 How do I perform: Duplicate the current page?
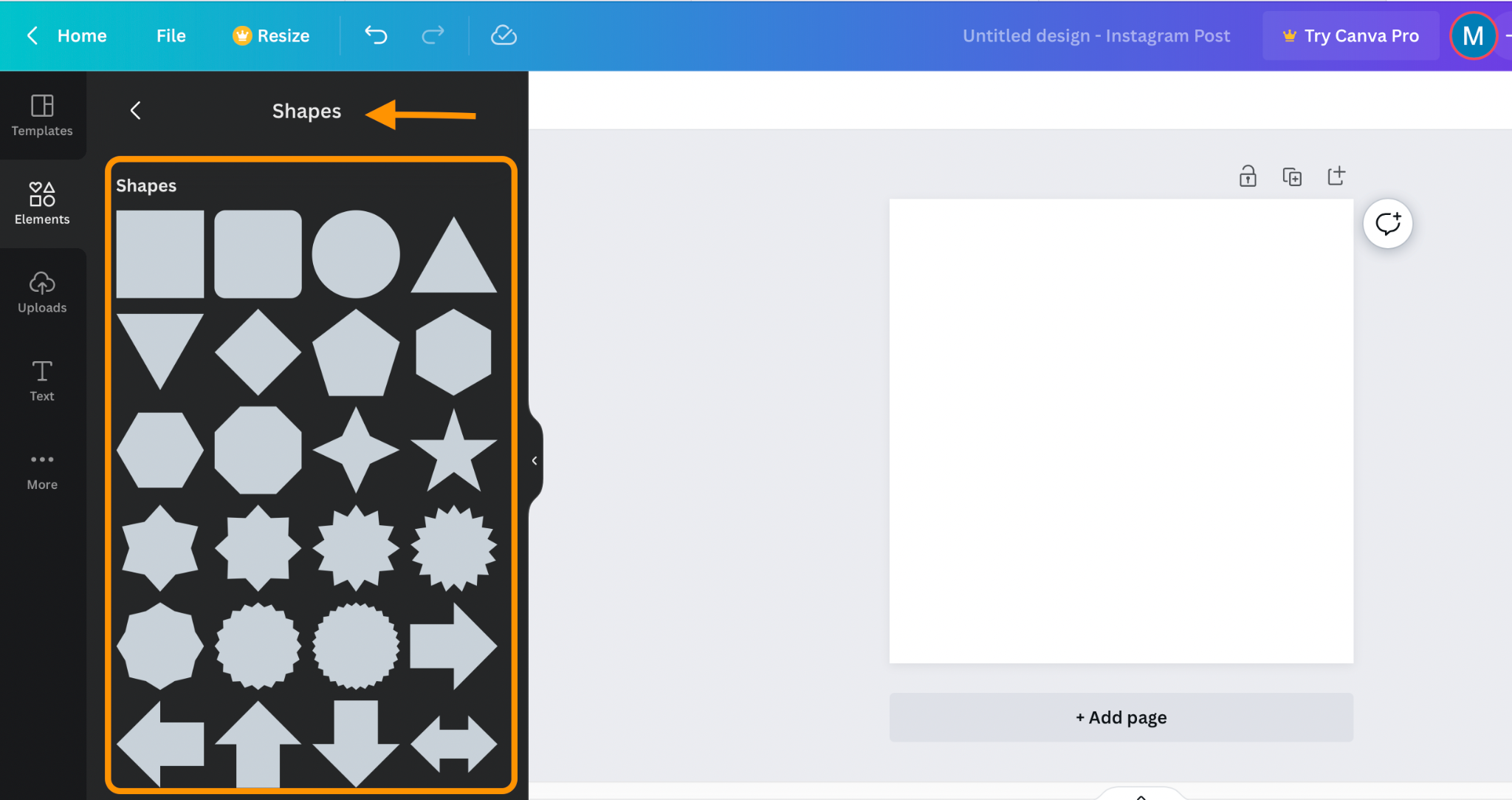tap(1292, 176)
